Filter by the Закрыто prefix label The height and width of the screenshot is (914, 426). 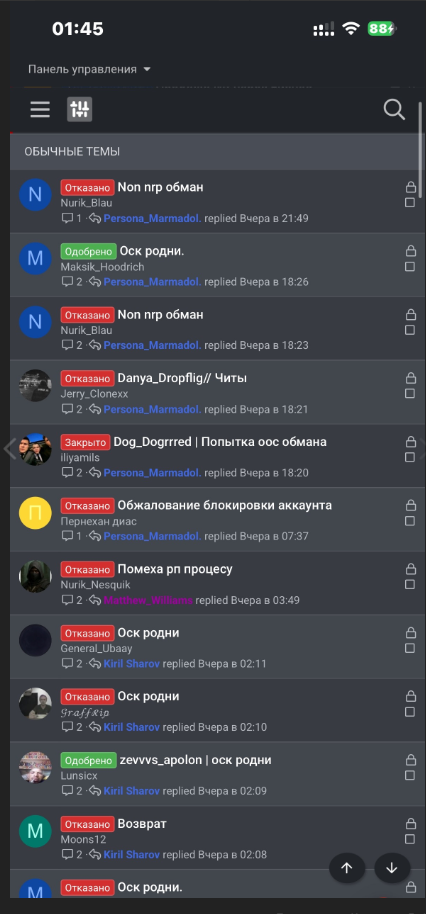(x=85, y=442)
